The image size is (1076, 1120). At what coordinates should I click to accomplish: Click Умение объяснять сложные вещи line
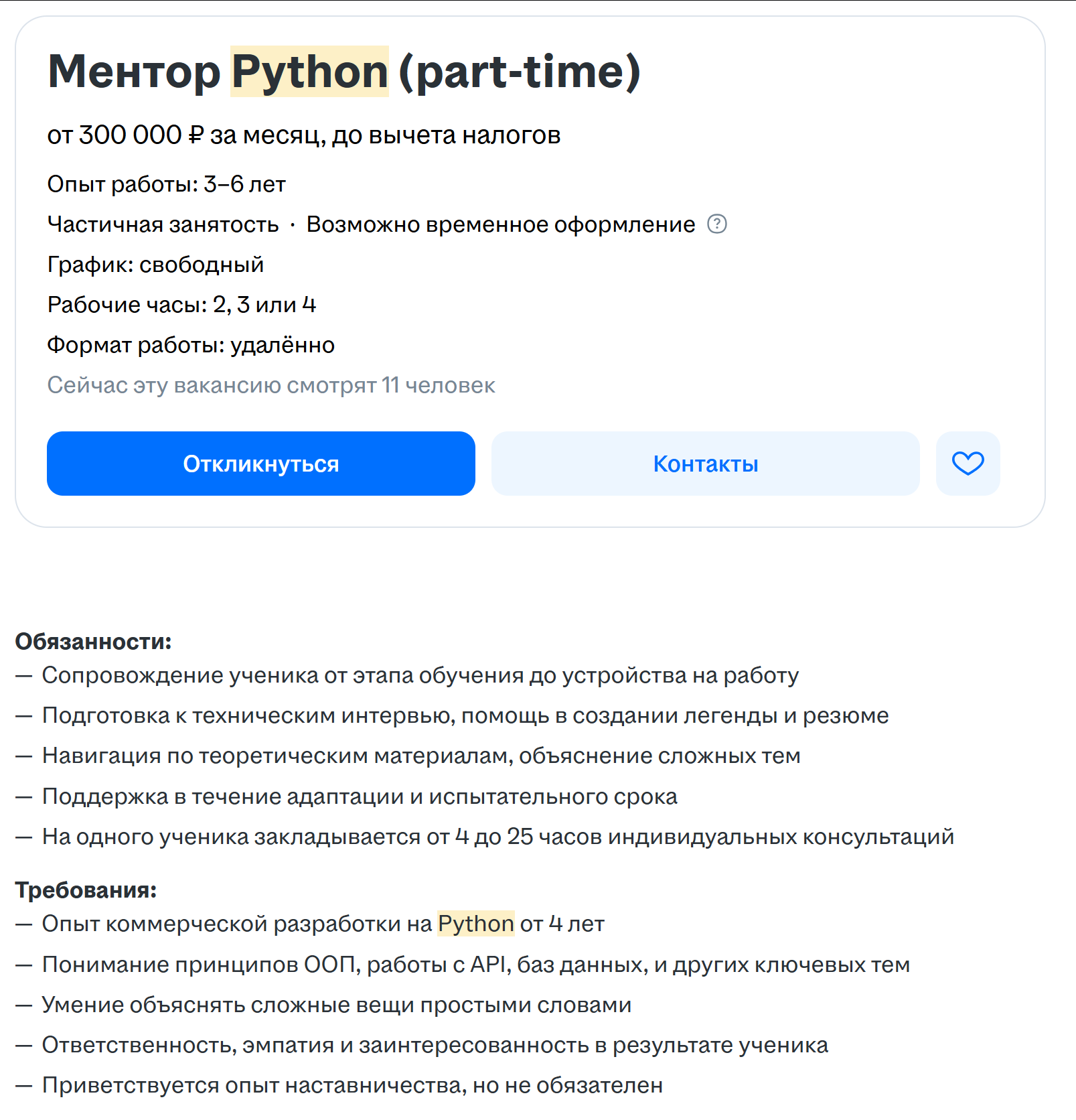point(336,1005)
